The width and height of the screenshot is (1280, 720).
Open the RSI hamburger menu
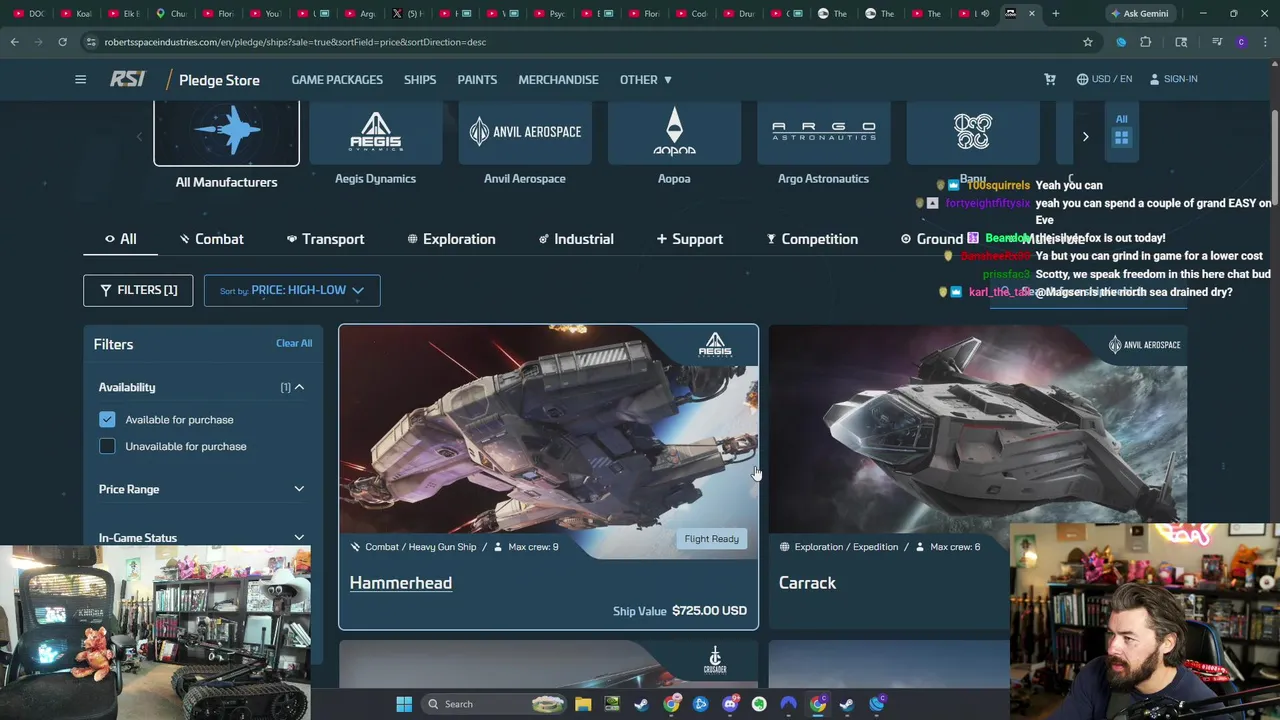(80, 80)
